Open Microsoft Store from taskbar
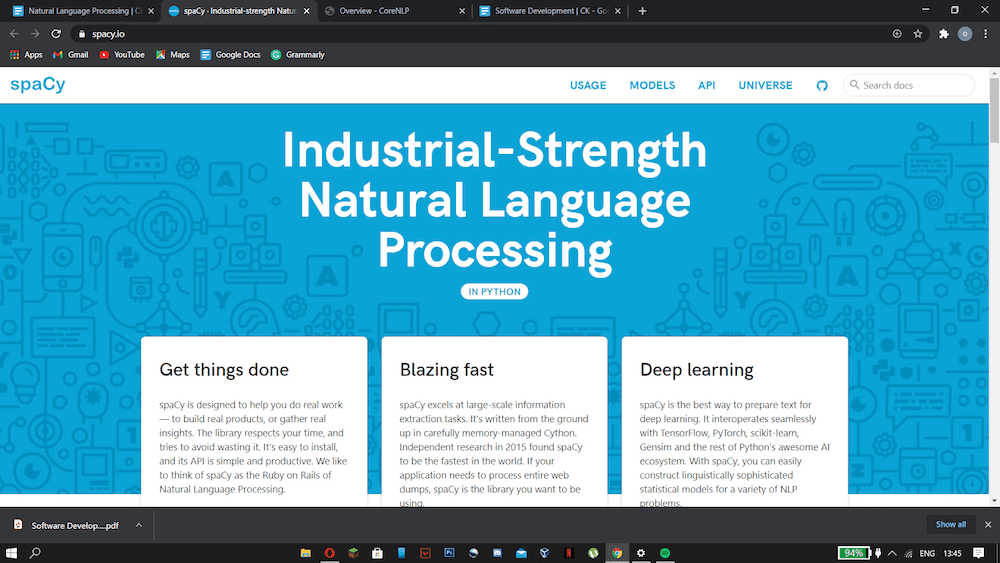This screenshot has width=1000, height=563. pos(377,553)
